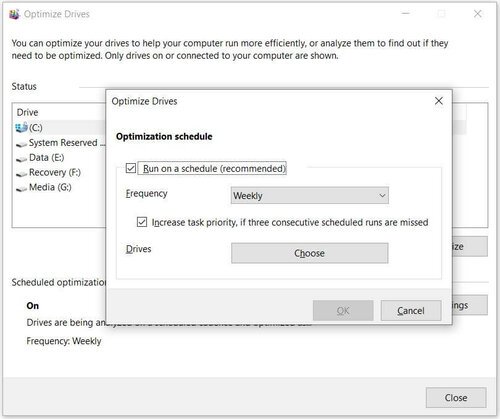Screen dimensions: 500x419
Task: Select the (C:) drive icon in list
Action: click(21, 127)
